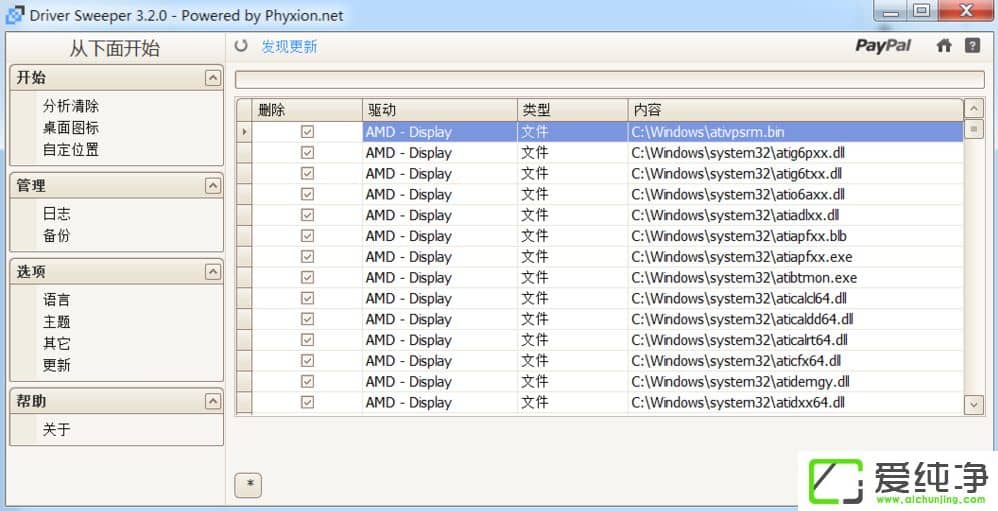Sort by the 类型 column header

pyautogui.click(x=573, y=109)
